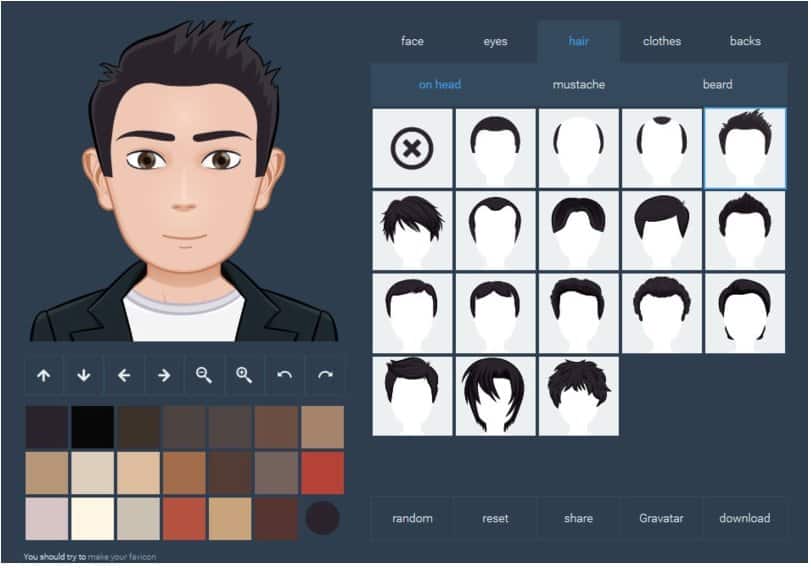Redo the last change
Screen dimensions: 811x568
click(324, 376)
